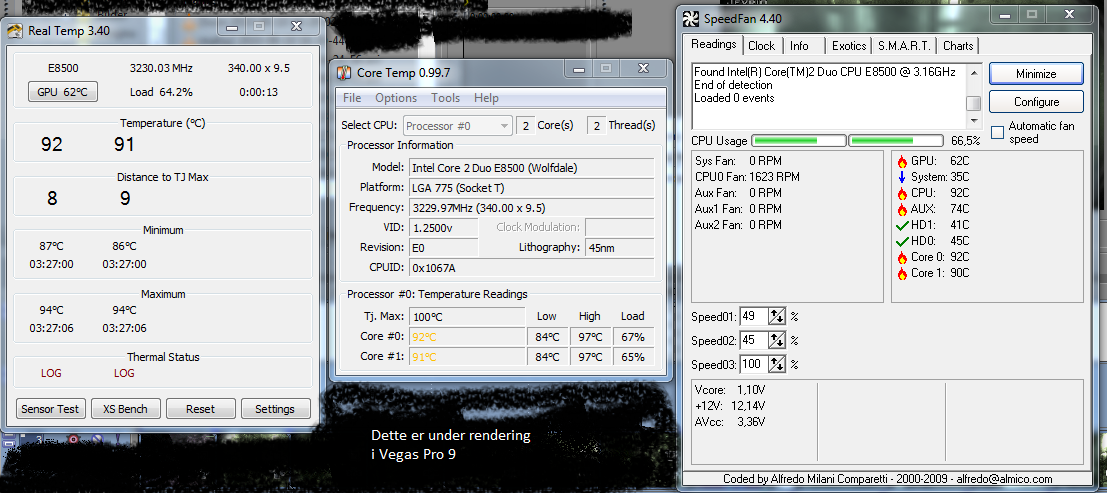Image resolution: width=1107 pixels, height=493 pixels.
Task: Click the Core 1 flame icon
Action: click(902, 273)
